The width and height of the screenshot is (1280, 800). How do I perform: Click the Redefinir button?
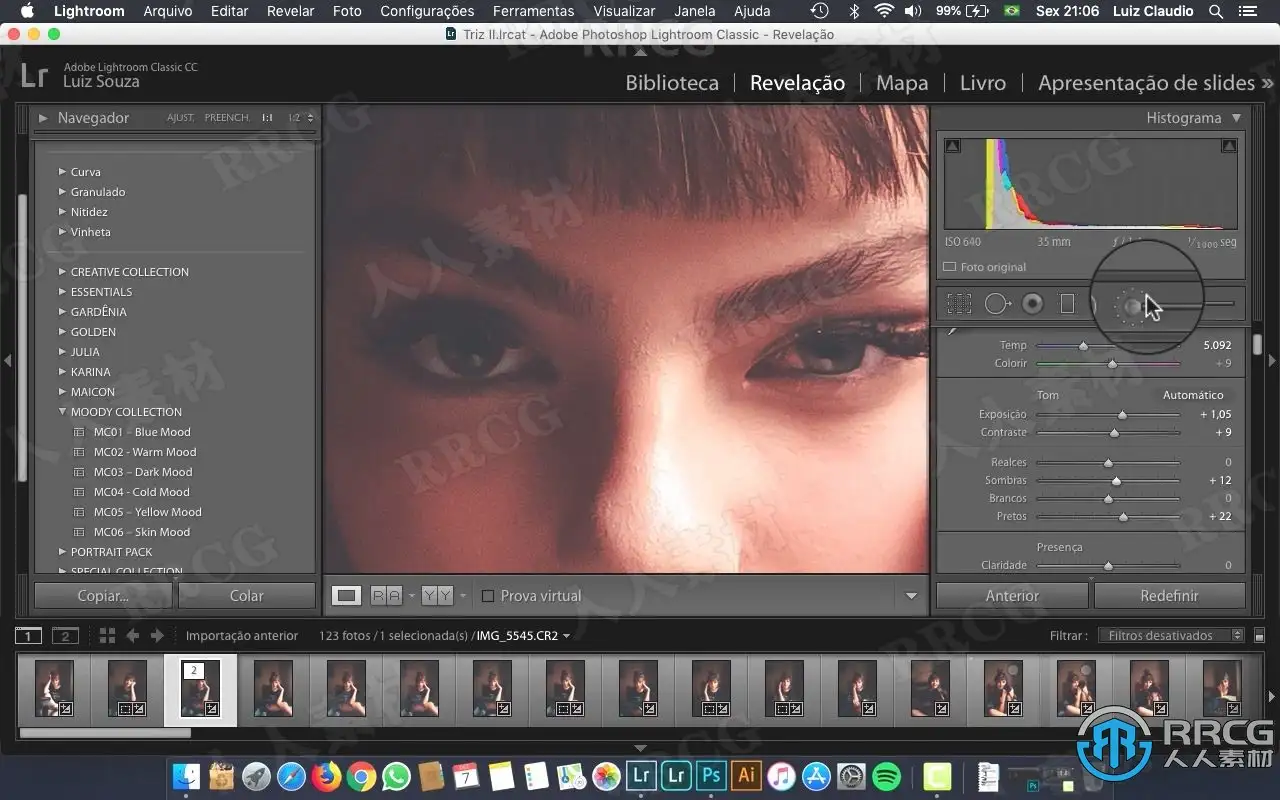(x=1169, y=596)
